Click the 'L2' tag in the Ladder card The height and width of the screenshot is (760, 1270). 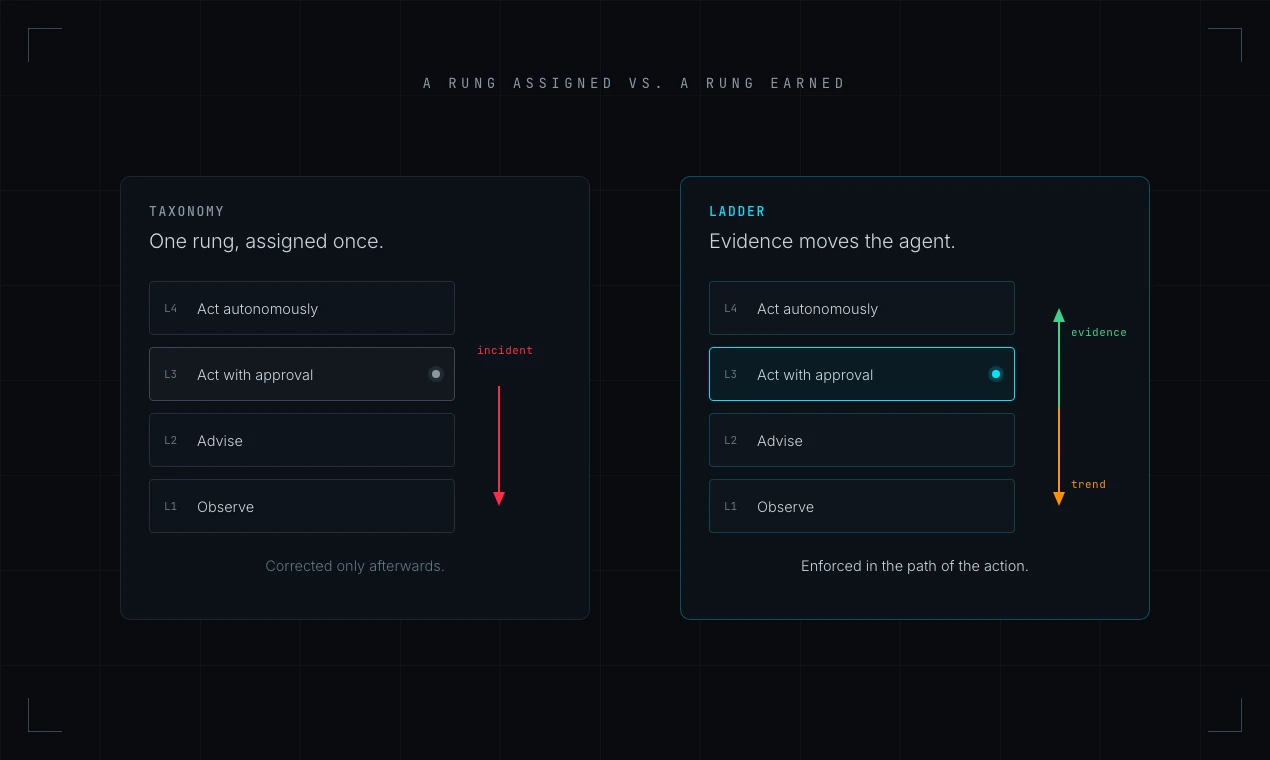pyautogui.click(x=731, y=441)
